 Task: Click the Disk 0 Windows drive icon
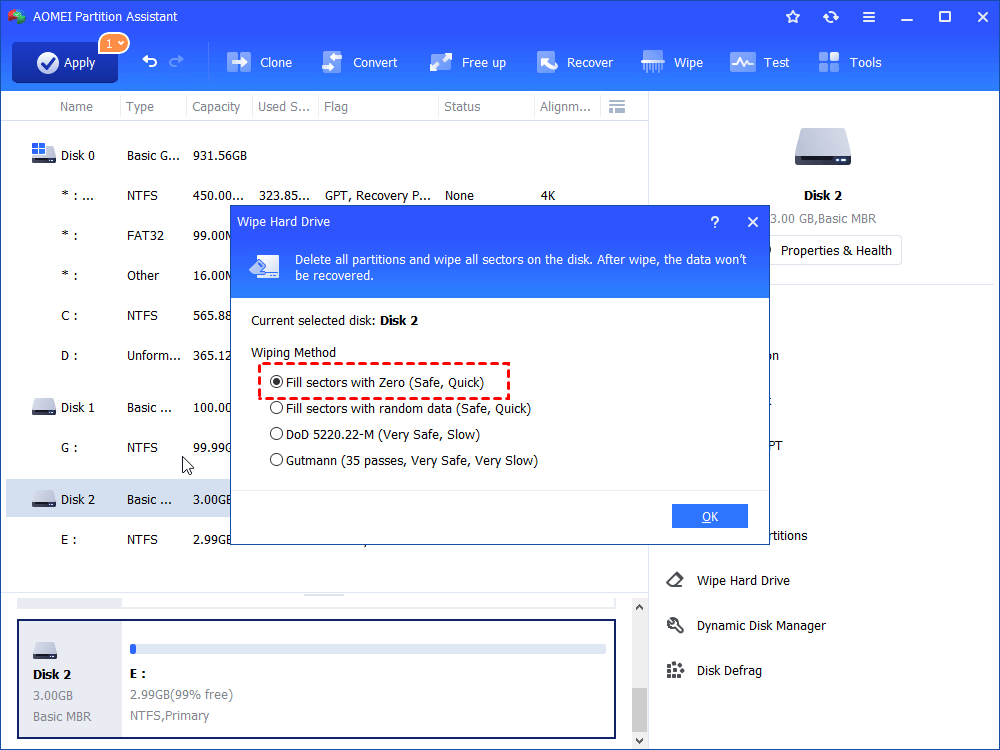pyautogui.click(x=43, y=153)
